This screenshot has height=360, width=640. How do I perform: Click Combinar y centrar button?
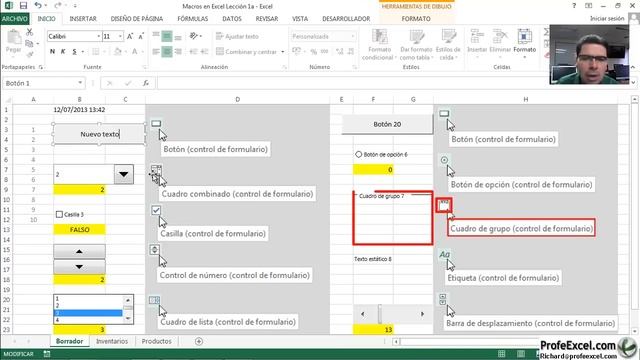click(x=247, y=52)
